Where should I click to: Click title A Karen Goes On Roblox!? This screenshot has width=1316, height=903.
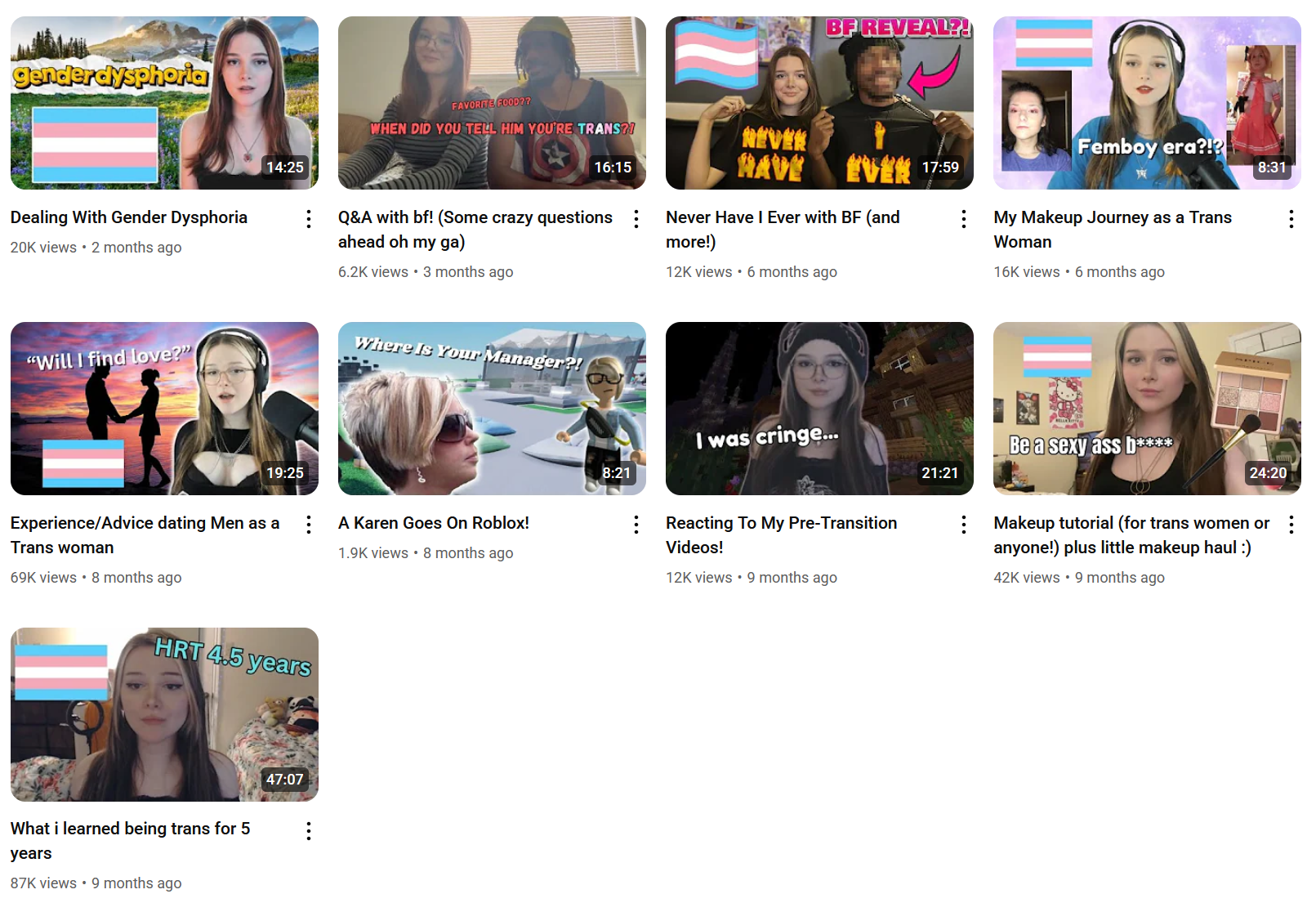tap(434, 523)
